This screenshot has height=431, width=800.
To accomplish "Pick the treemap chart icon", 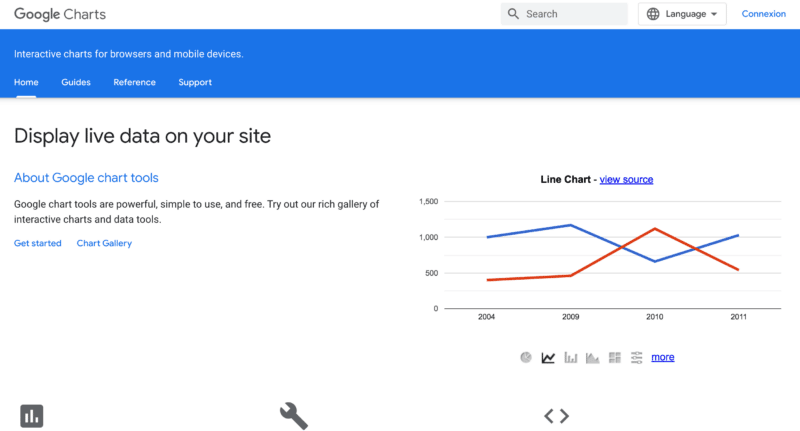I will (615, 357).
